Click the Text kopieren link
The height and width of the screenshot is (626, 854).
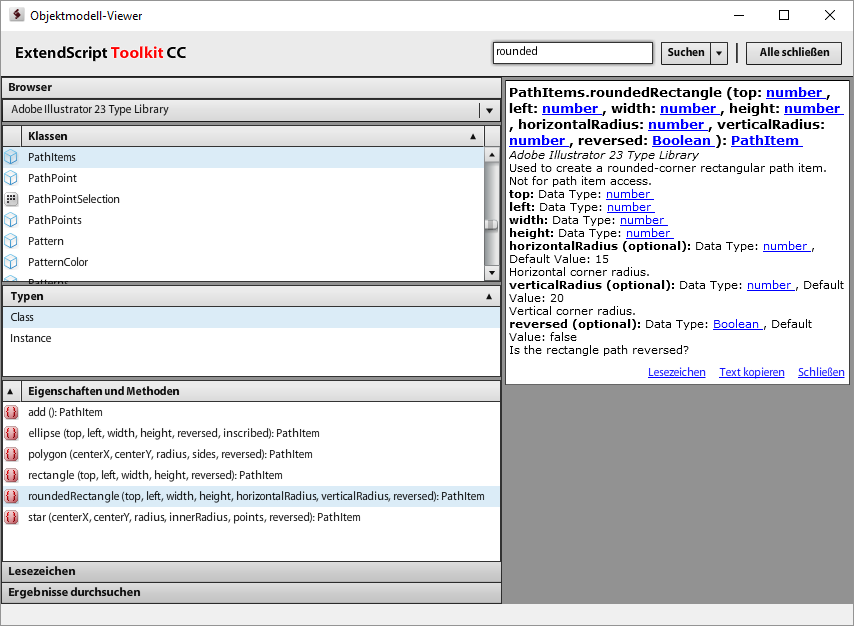(x=752, y=372)
